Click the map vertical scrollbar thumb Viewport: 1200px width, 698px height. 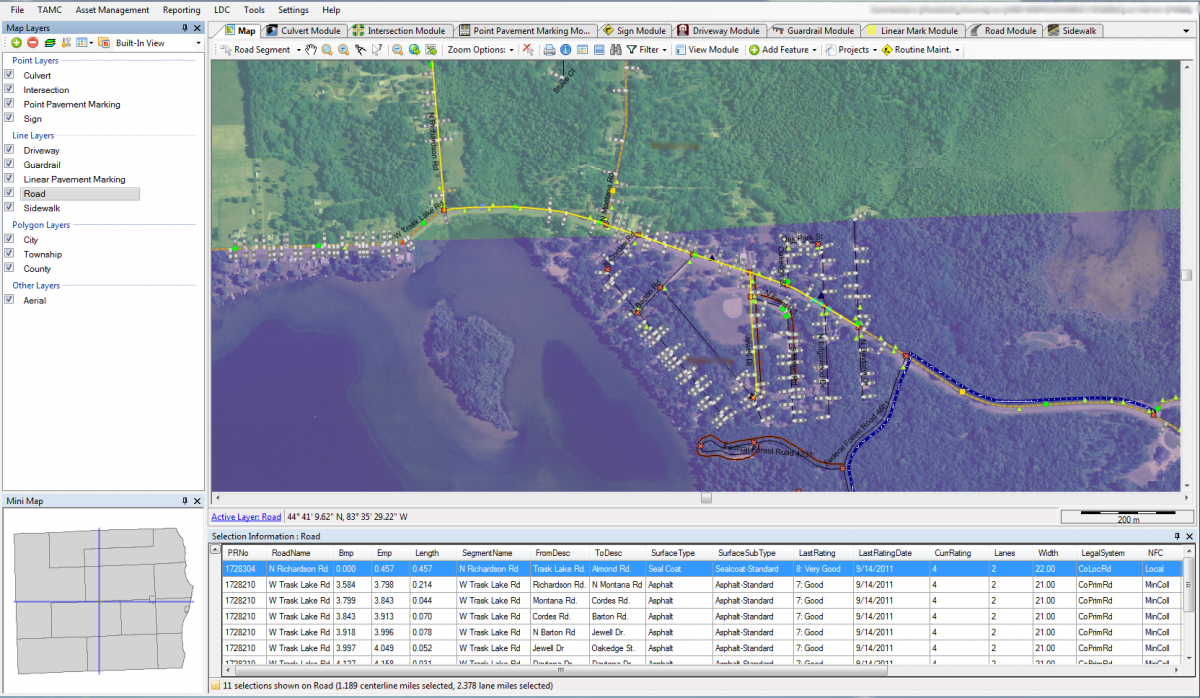(x=1187, y=275)
